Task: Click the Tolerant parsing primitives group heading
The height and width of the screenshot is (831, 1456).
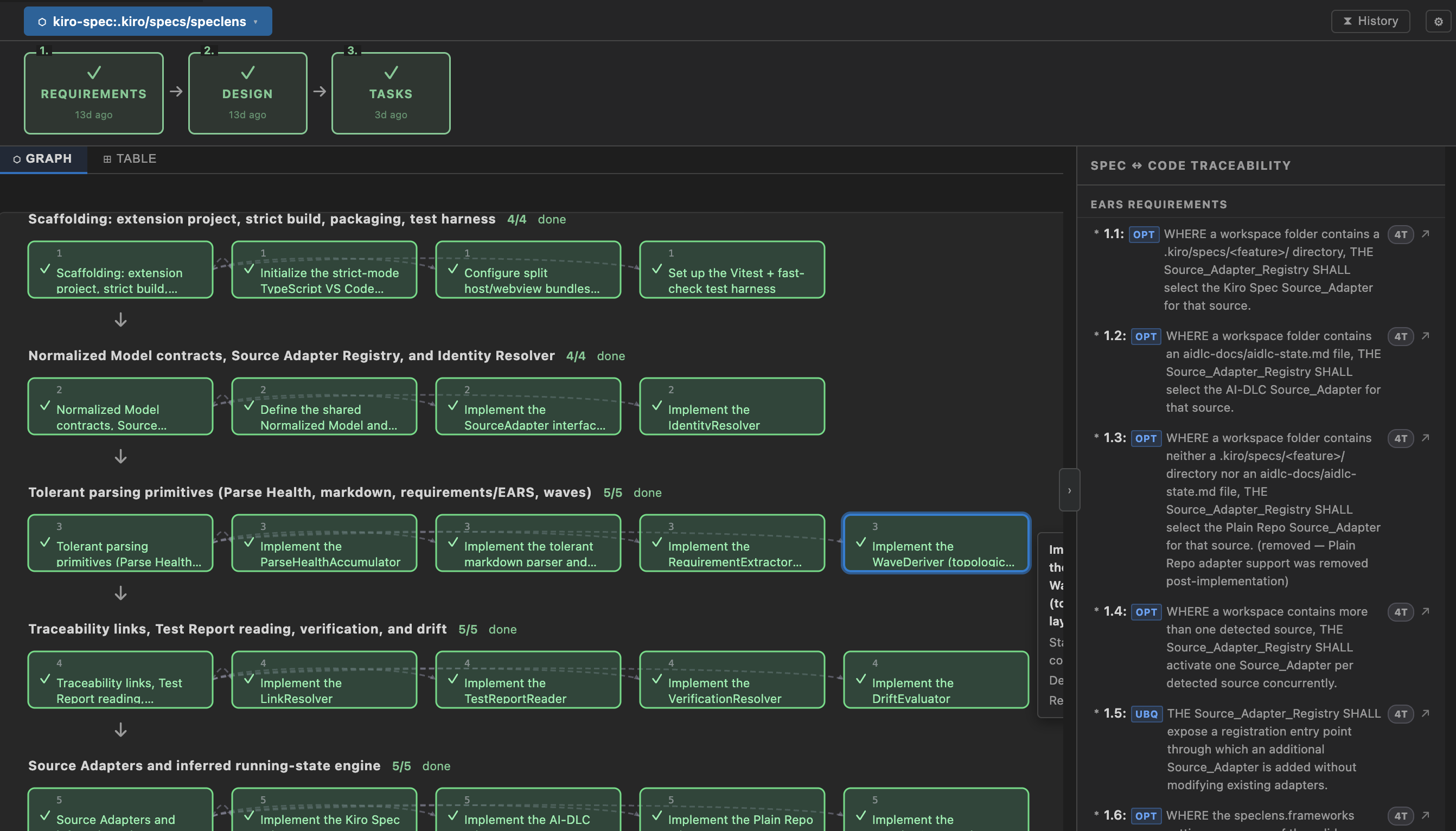Action: (310, 492)
